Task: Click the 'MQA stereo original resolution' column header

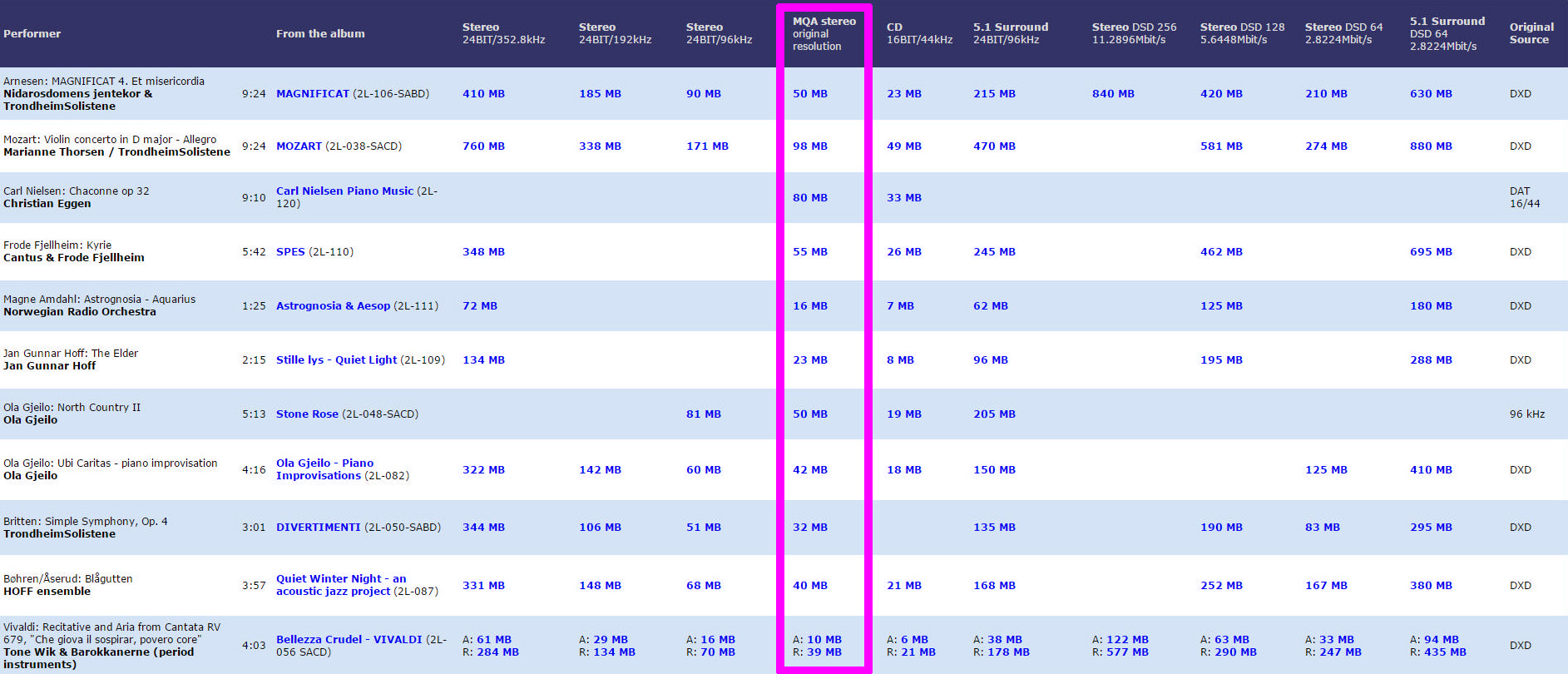Action: click(x=824, y=34)
